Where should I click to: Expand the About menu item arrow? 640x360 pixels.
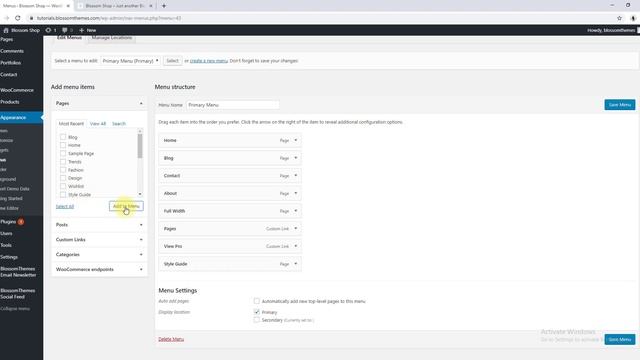pos(296,193)
